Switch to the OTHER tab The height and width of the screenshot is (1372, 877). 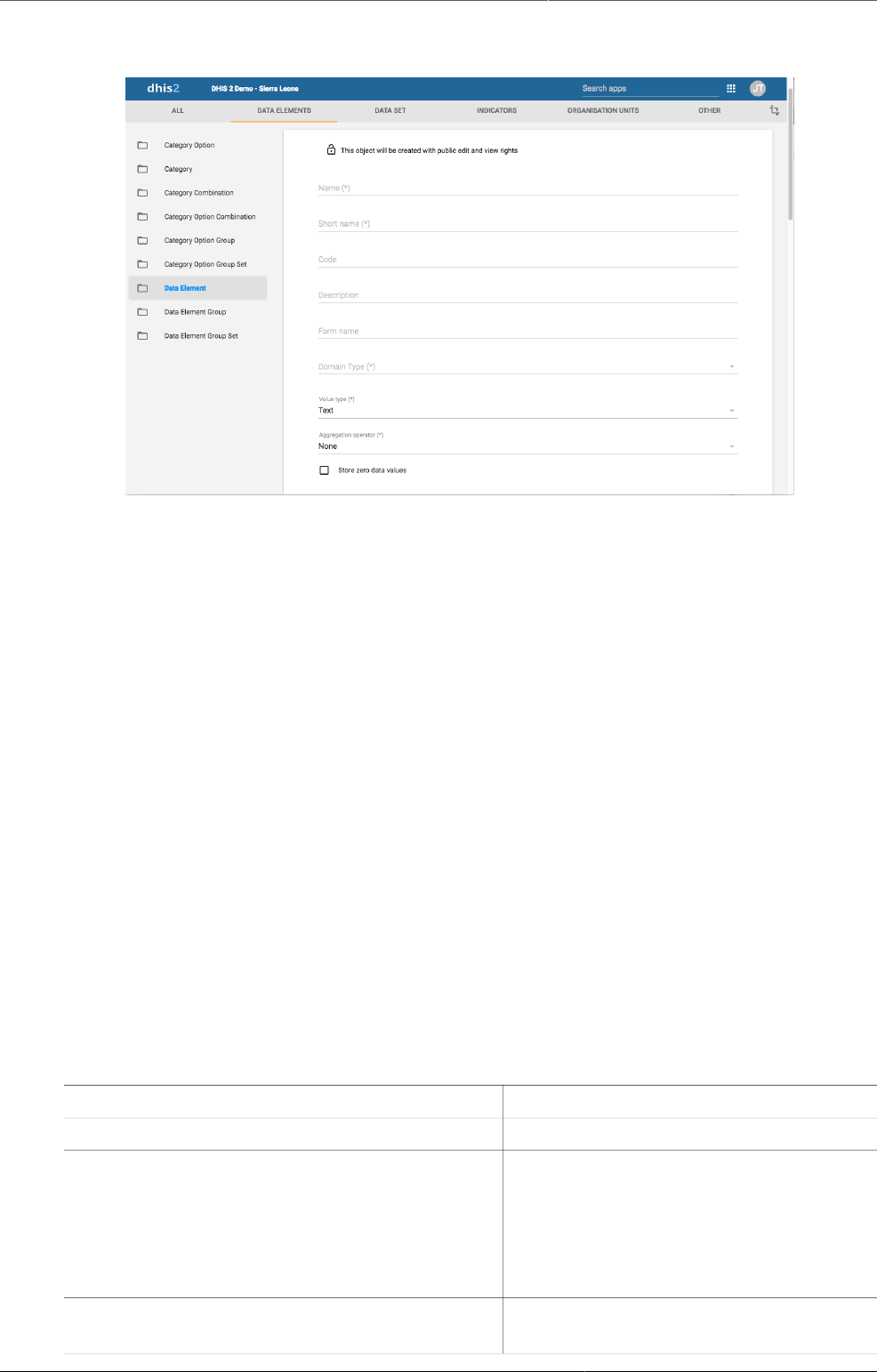point(709,111)
